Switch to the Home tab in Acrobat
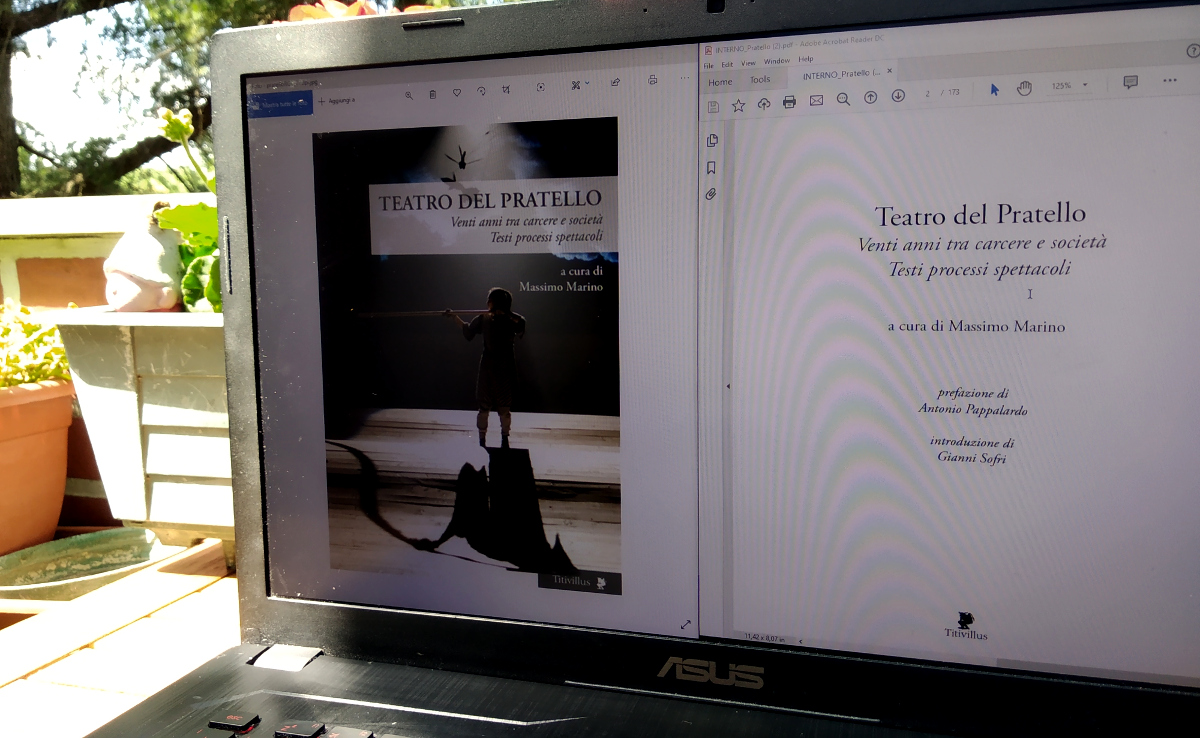This screenshot has width=1200, height=738. (720, 82)
